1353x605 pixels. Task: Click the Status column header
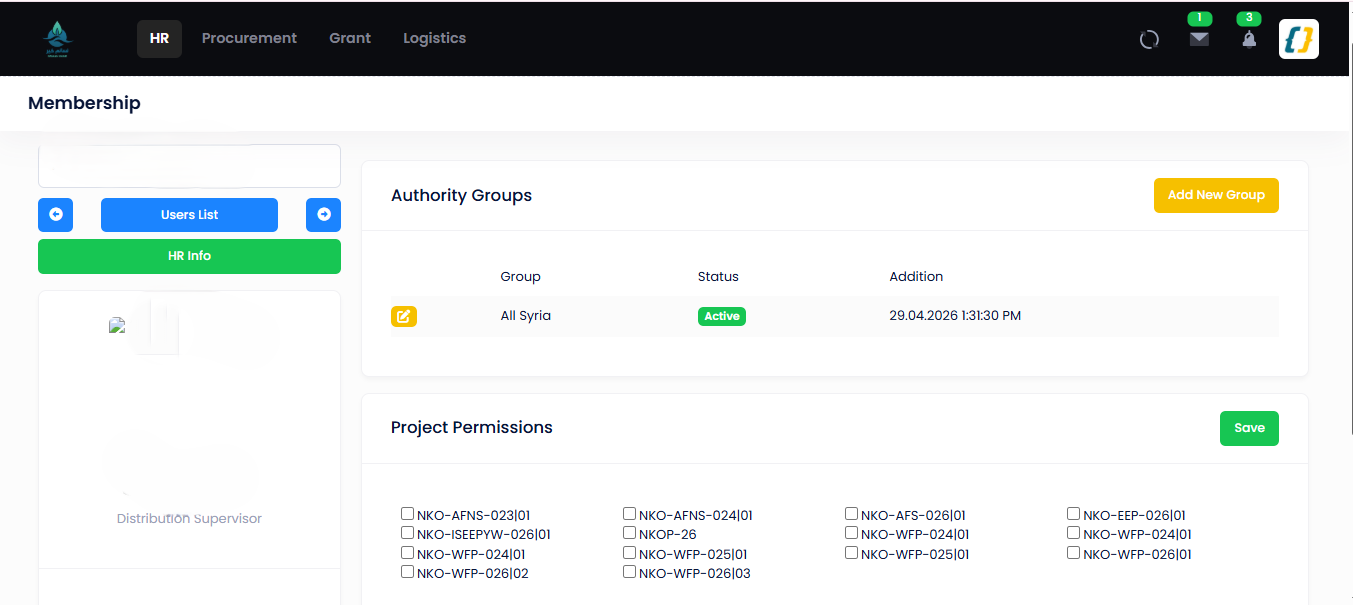click(718, 277)
